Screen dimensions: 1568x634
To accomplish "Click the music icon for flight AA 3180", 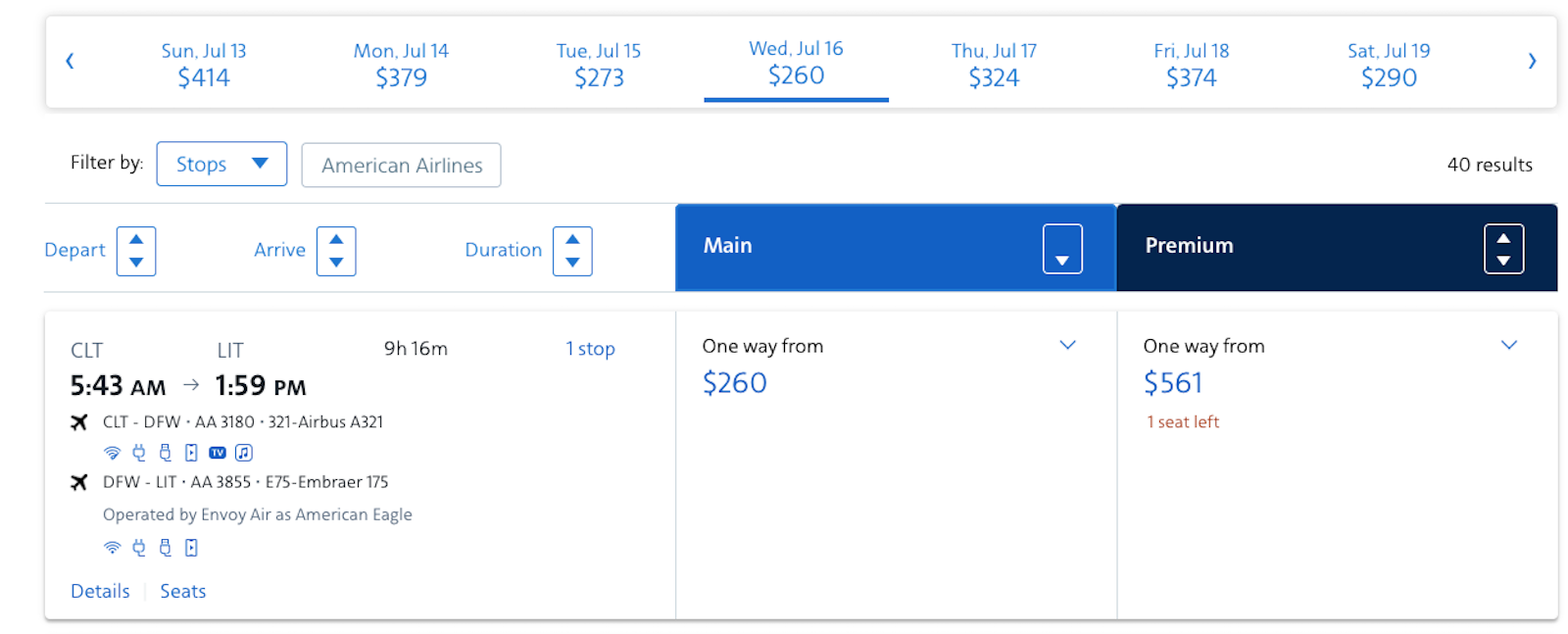I will click(244, 453).
